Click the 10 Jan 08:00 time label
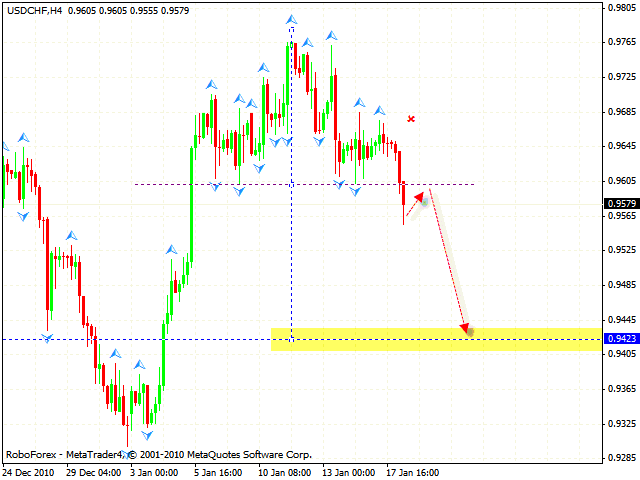 [285, 473]
